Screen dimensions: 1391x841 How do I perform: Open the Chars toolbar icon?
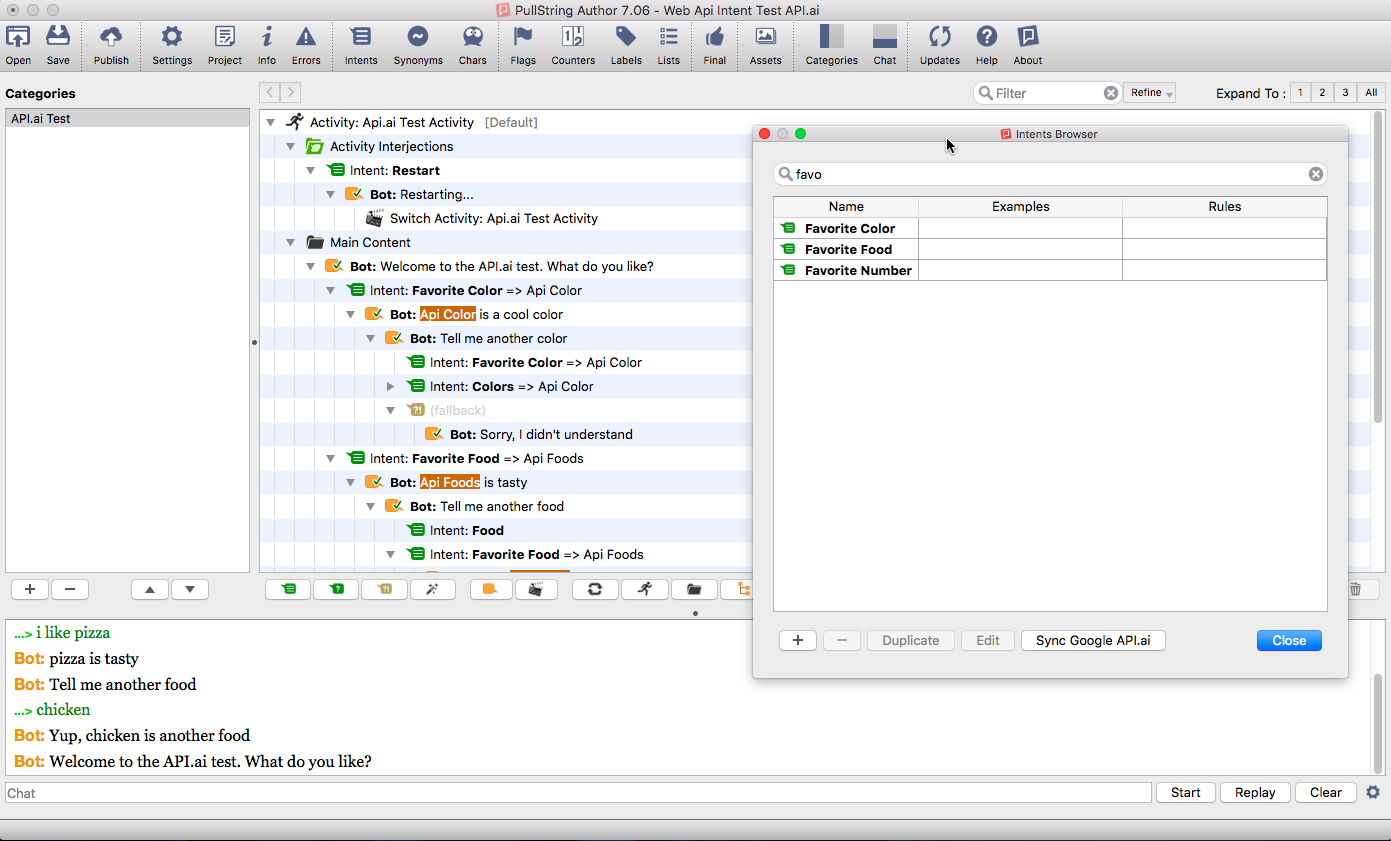[x=473, y=44]
